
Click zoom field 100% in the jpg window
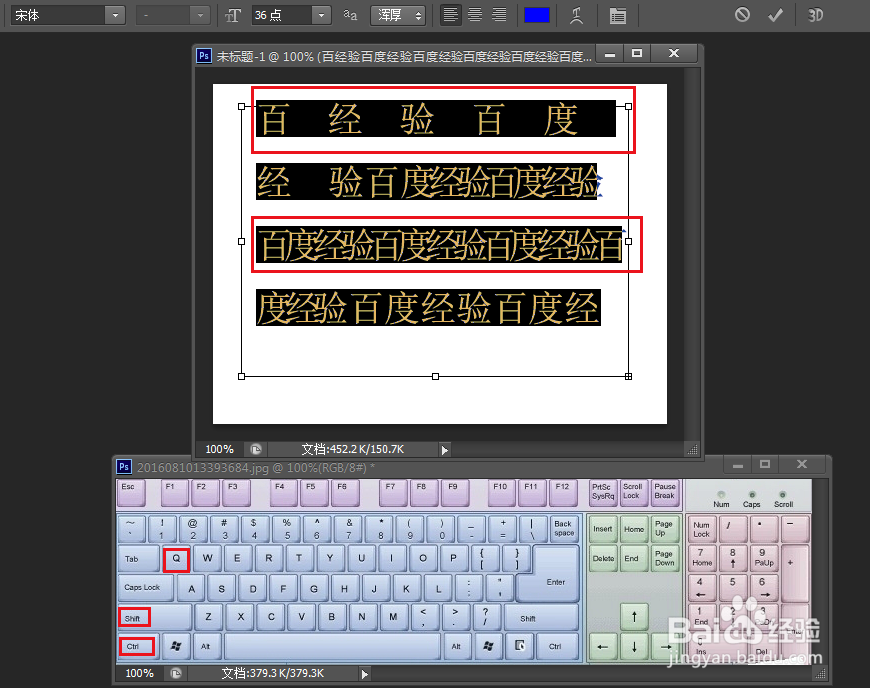click(x=139, y=674)
